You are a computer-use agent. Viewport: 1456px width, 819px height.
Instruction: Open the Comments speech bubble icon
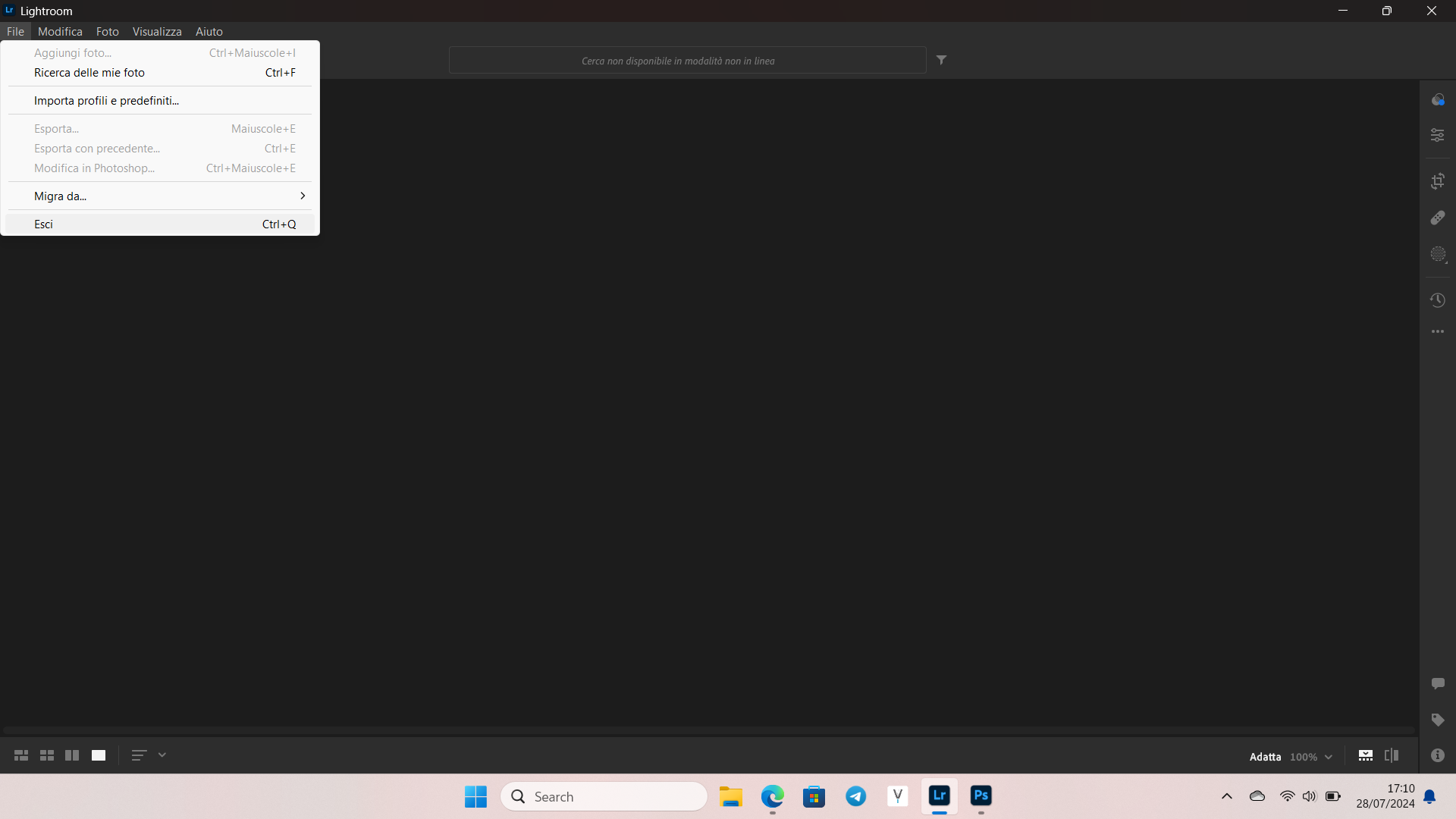click(x=1438, y=683)
